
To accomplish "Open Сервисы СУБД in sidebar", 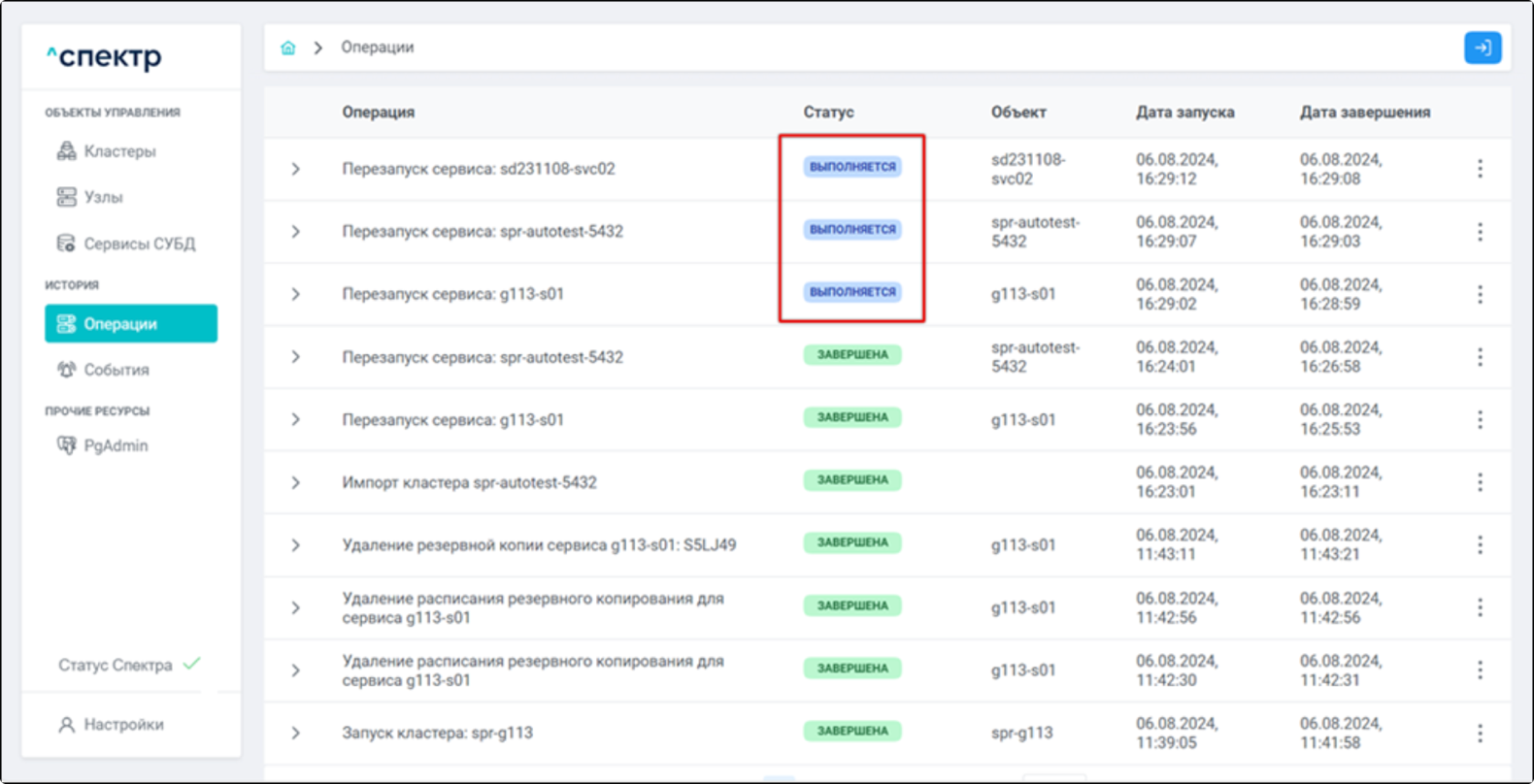I will click(138, 244).
